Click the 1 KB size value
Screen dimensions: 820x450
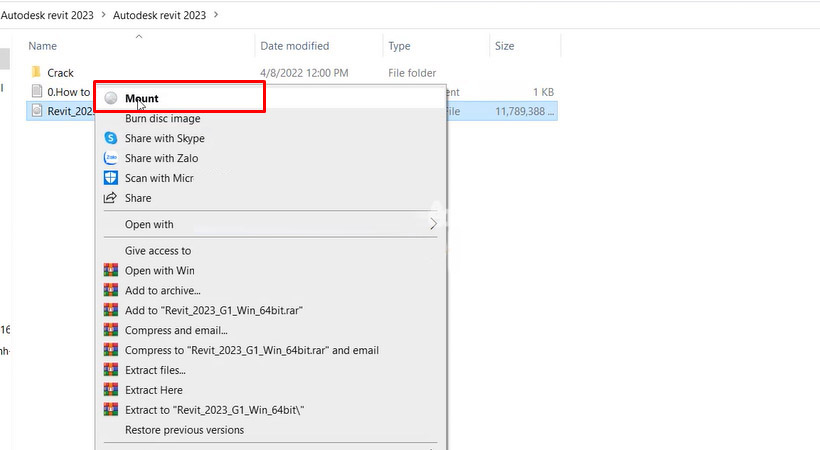point(543,92)
